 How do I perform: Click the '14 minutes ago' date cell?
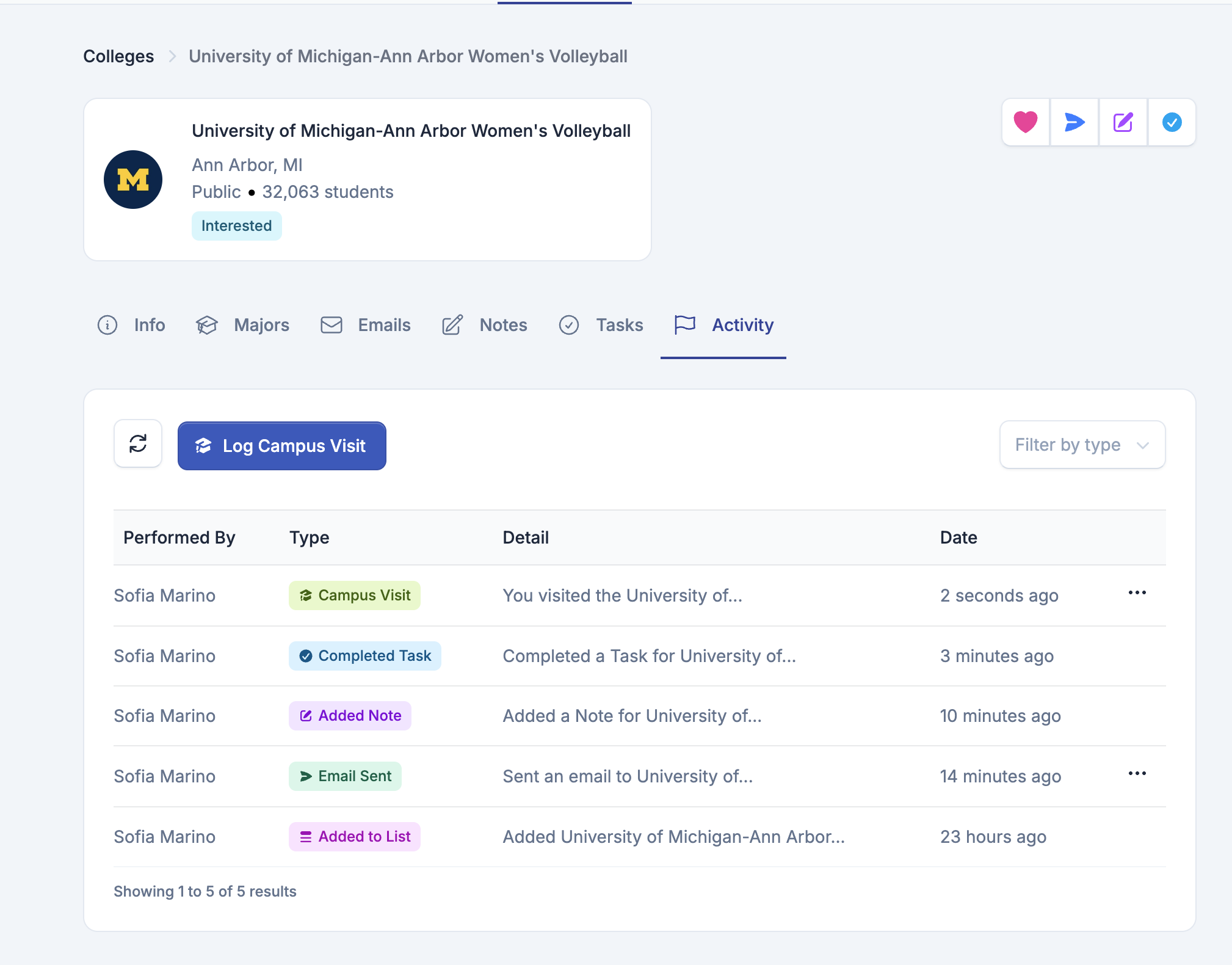click(1001, 776)
